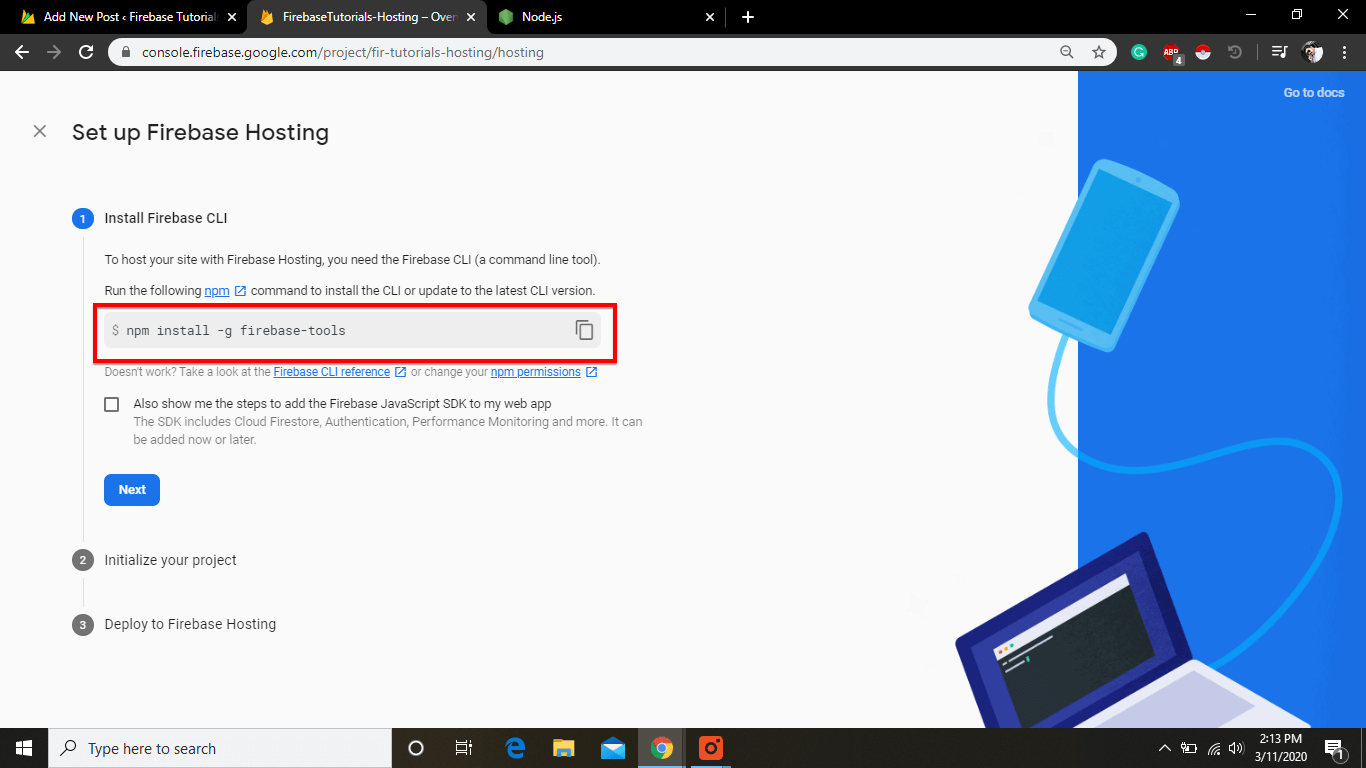Open Task View on the taskbar
This screenshot has height=768, width=1366.
point(464,748)
